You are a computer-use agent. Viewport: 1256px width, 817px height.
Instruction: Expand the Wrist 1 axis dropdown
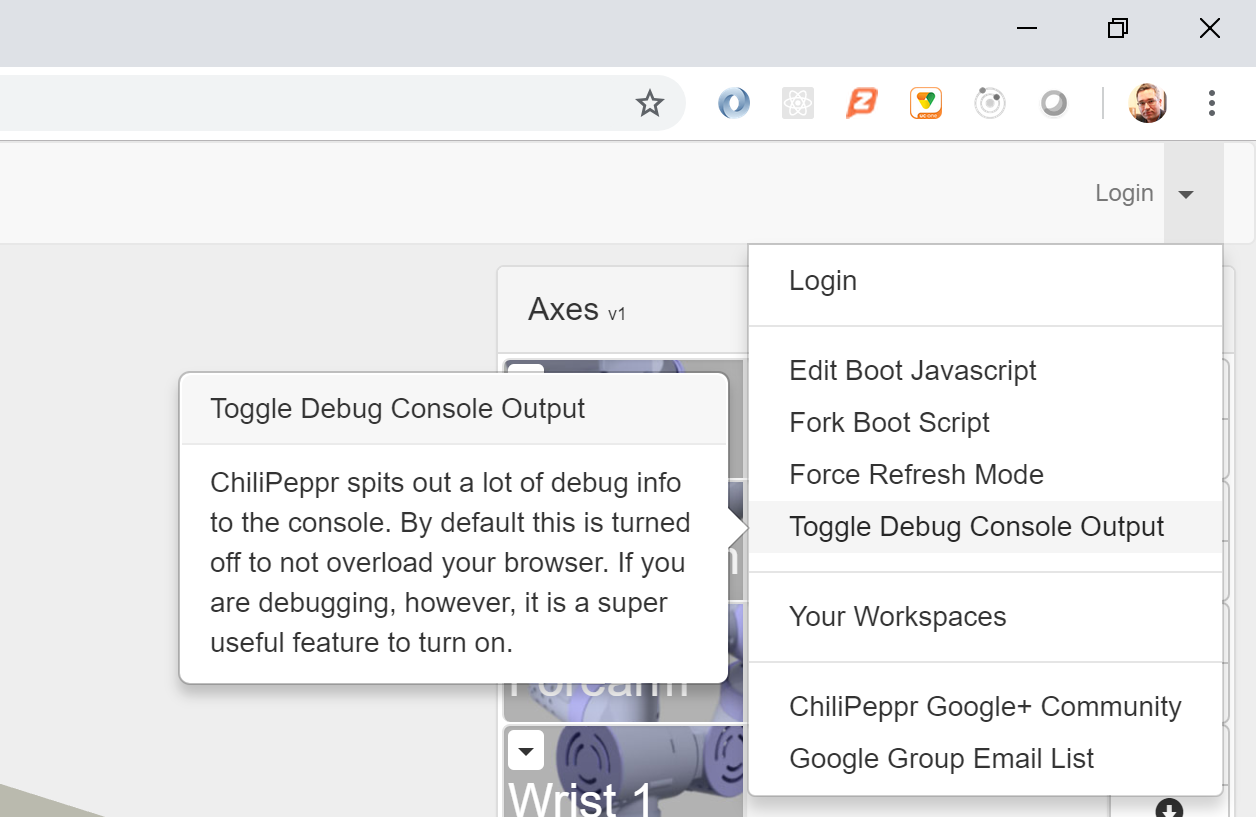coord(526,750)
